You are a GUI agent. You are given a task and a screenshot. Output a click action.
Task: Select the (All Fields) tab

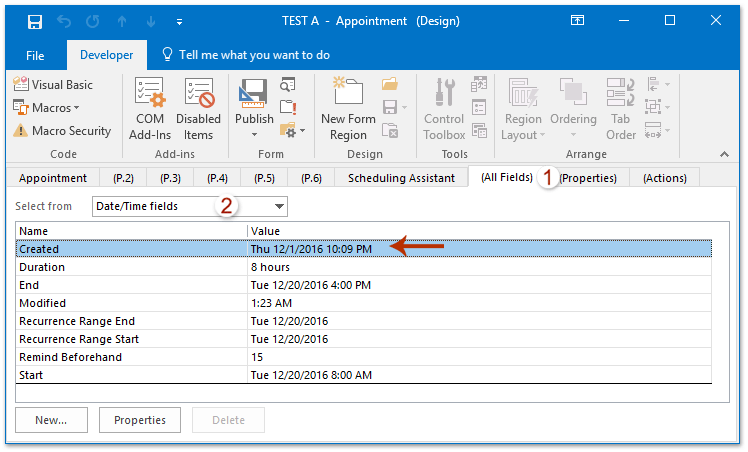507,177
